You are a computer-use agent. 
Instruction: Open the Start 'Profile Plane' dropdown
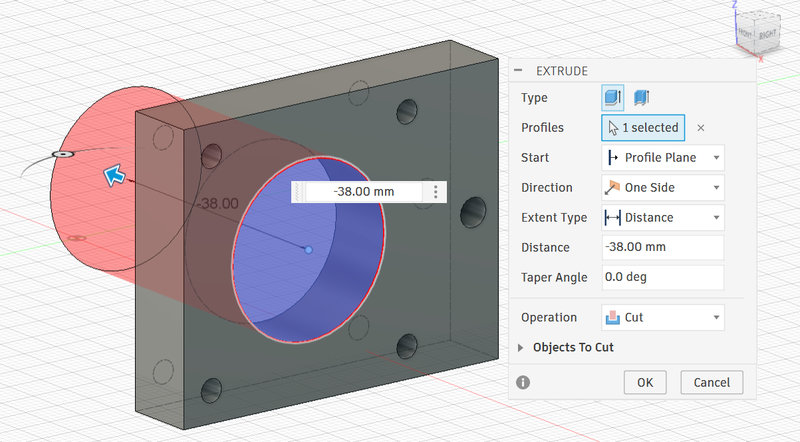pos(663,158)
